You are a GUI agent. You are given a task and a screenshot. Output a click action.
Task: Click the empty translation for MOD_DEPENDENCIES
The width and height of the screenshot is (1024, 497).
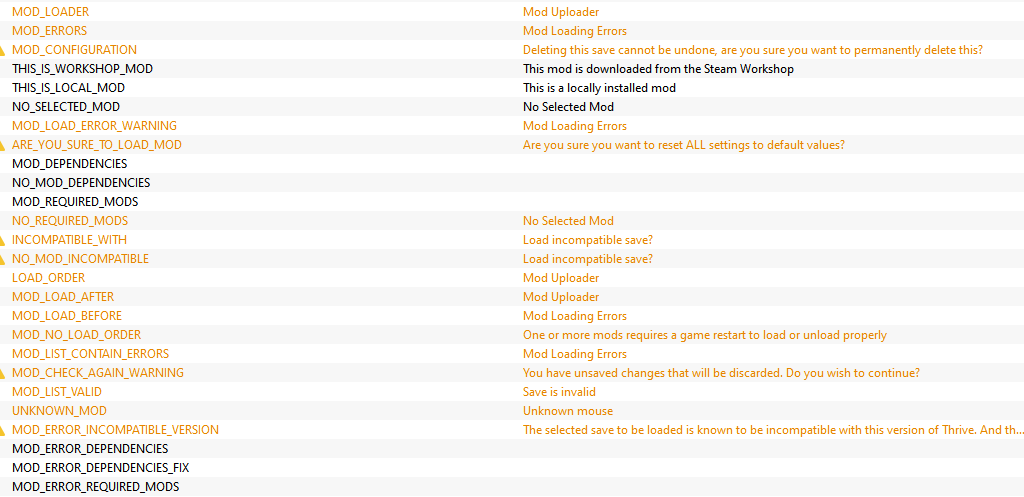pyautogui.click(x=773, y=164)
